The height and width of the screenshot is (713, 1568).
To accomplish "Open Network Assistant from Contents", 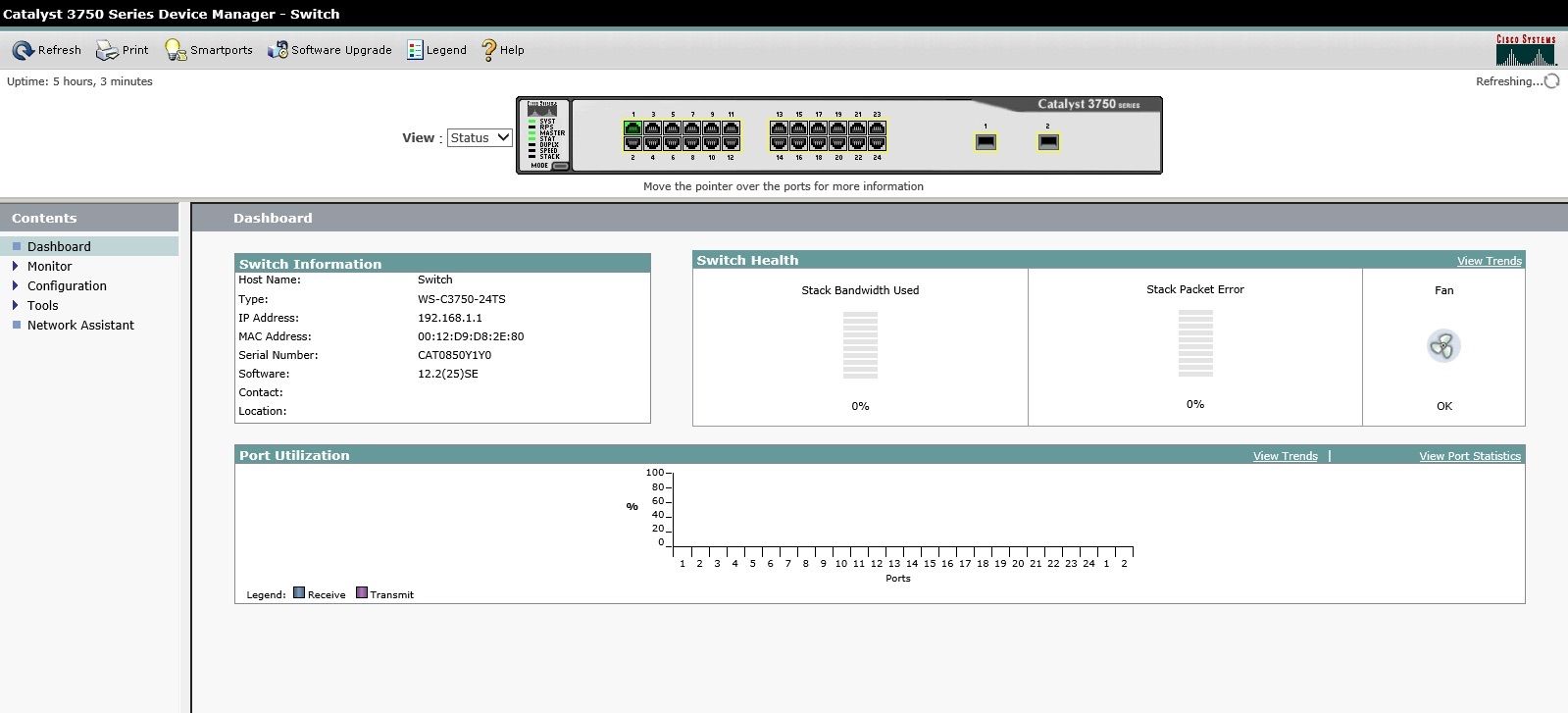I will click(80, 326).
